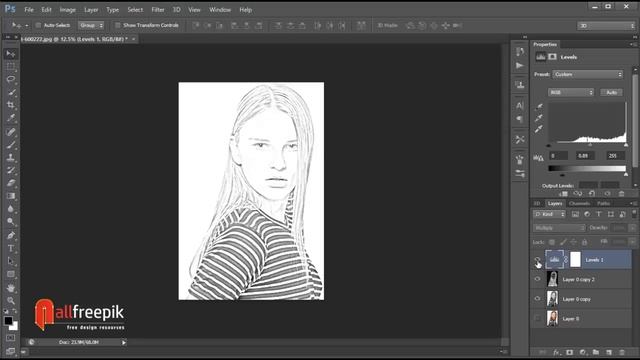
Task: Select the History Brush tool
Action: click(x=11, y=170)
